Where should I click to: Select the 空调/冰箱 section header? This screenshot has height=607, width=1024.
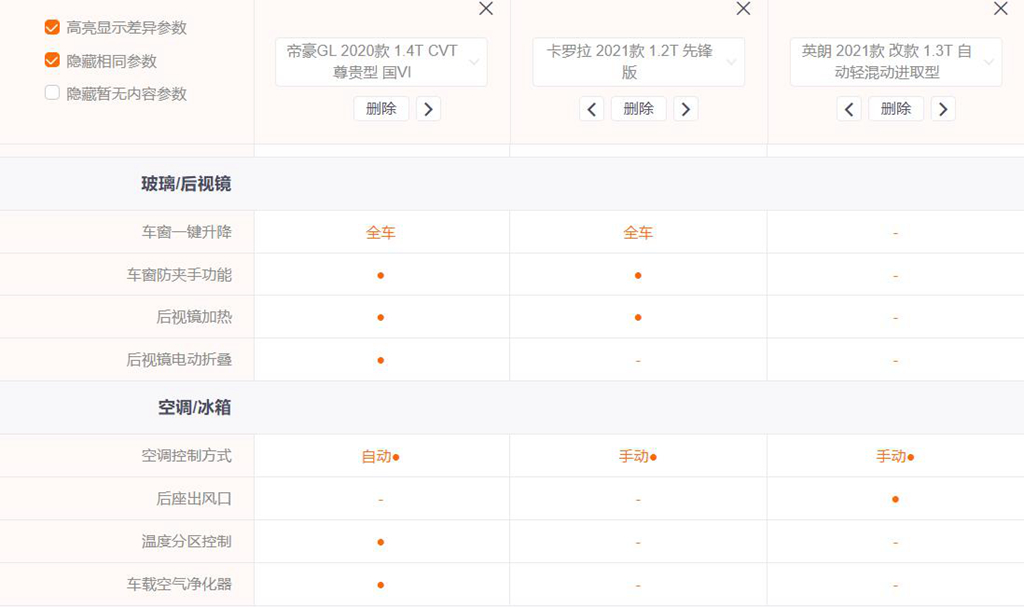(195, 407)
